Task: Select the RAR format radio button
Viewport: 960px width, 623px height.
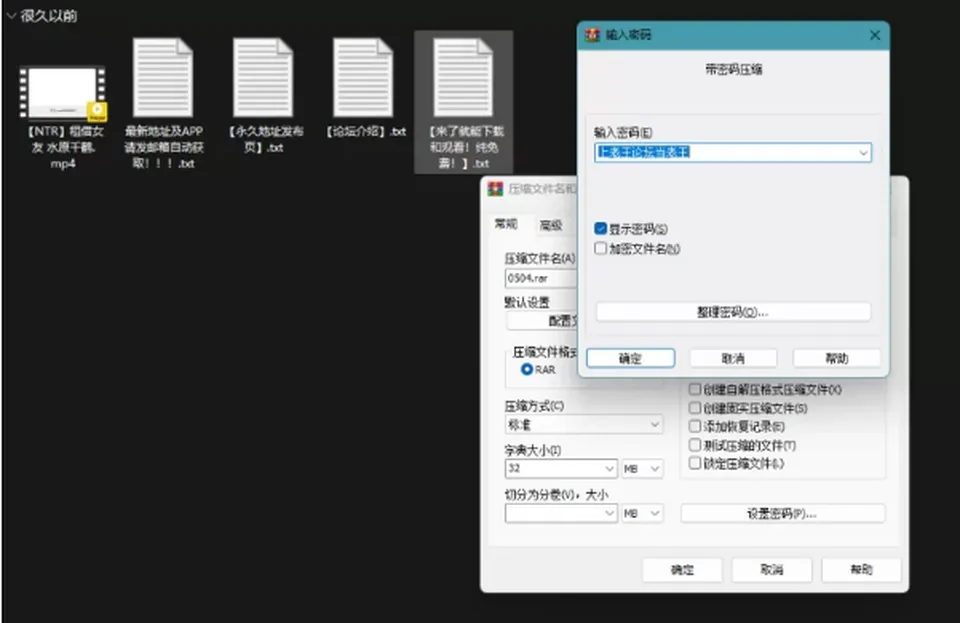Action: tap(527, 370)
